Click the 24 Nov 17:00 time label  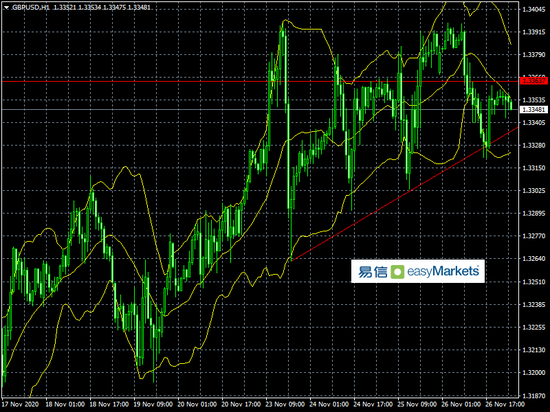point(374,404)
